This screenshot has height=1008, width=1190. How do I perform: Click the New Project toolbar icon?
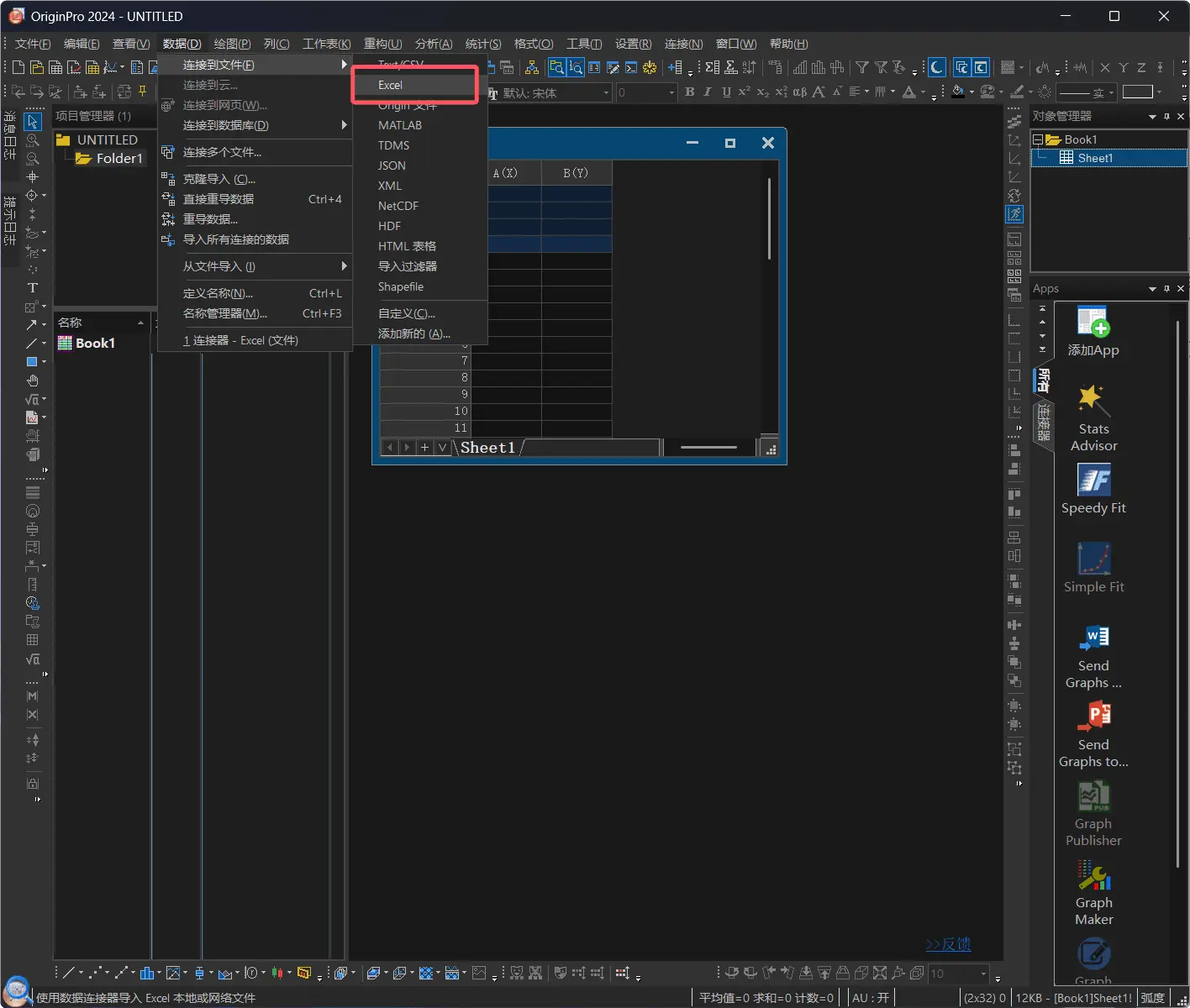pyautogui.click(x=18, y=67)
